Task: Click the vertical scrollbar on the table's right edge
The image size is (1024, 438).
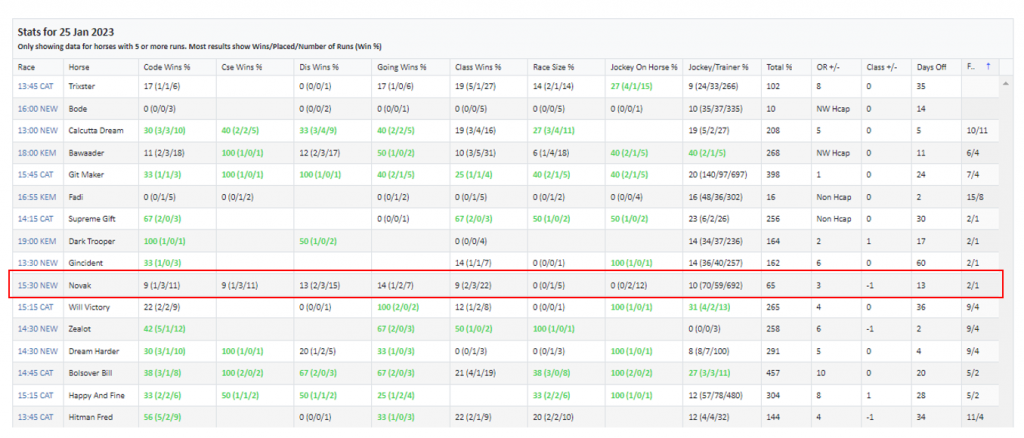Action: pyautogui.click(x=1006, y=250)
